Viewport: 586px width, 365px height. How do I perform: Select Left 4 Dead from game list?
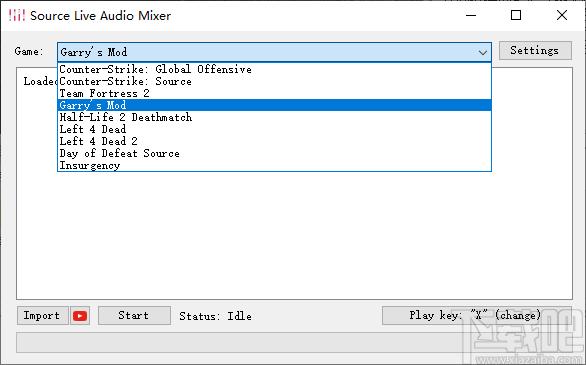click(x=274, y=129)
